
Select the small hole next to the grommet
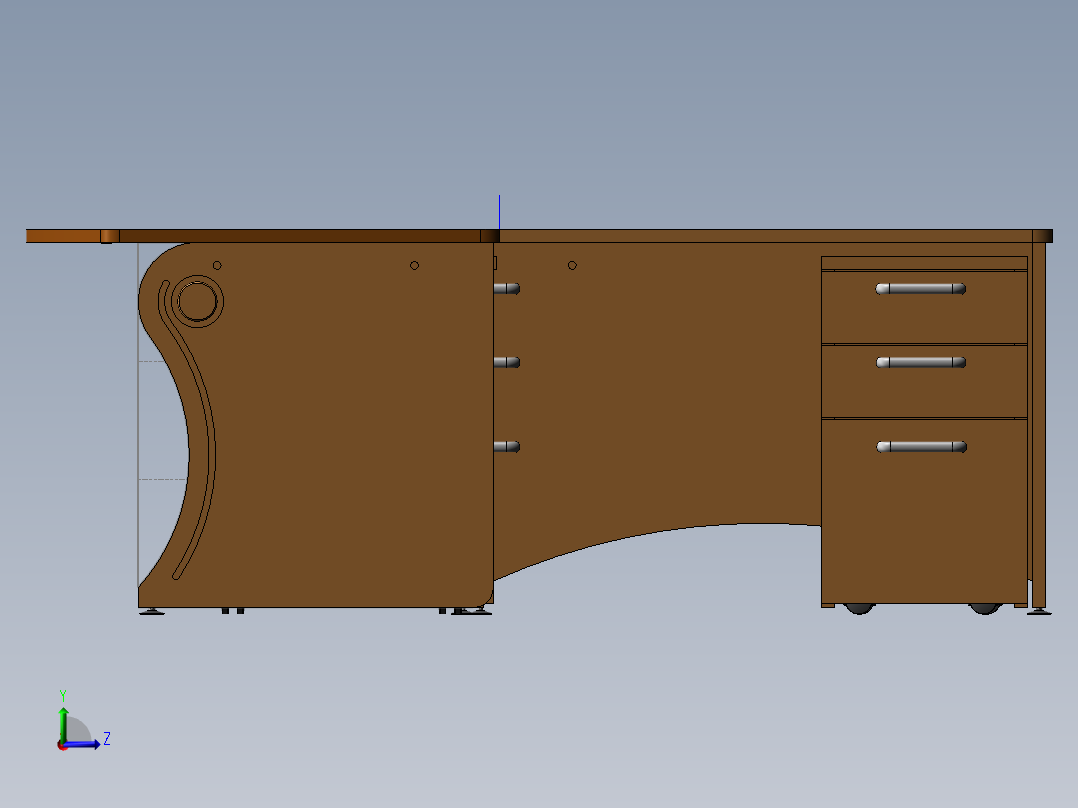(217, 265)
